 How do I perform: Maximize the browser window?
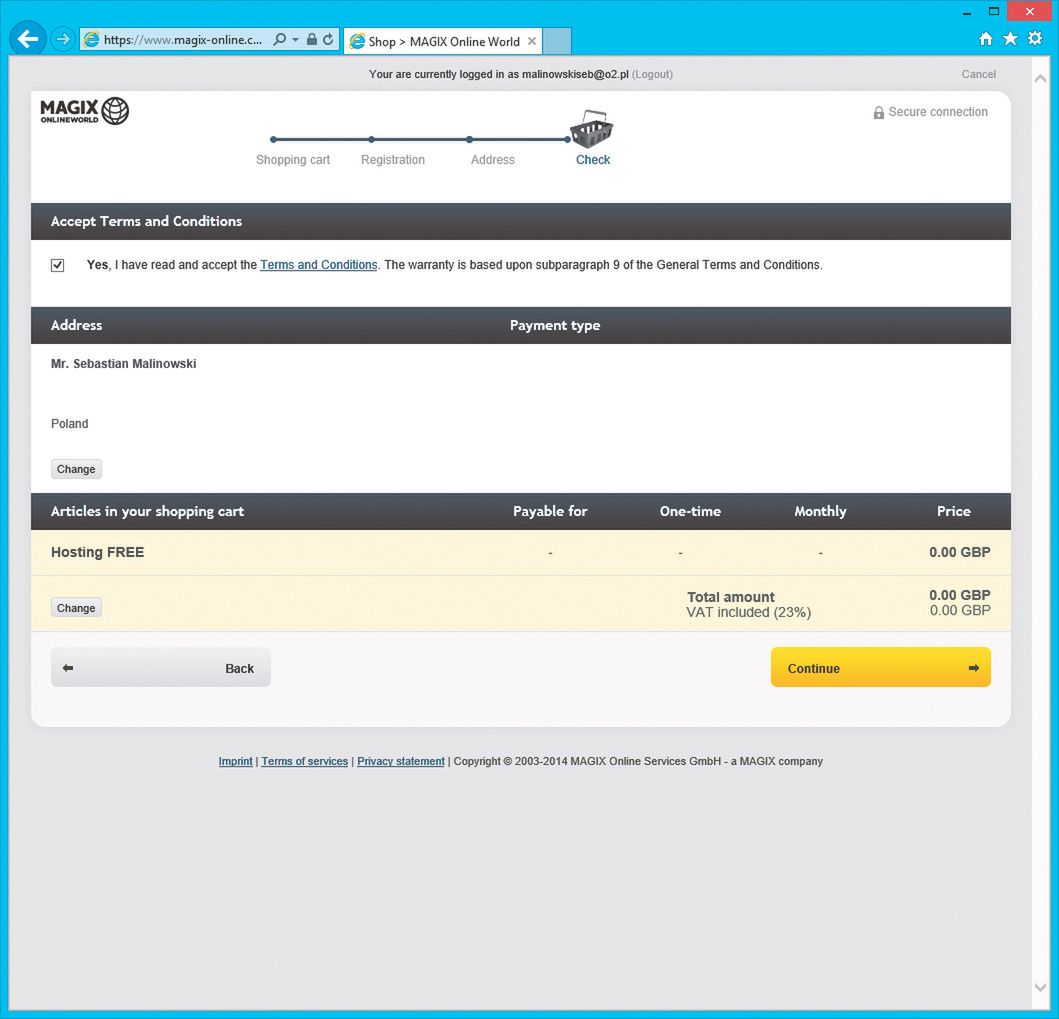(x=993, y=11)
